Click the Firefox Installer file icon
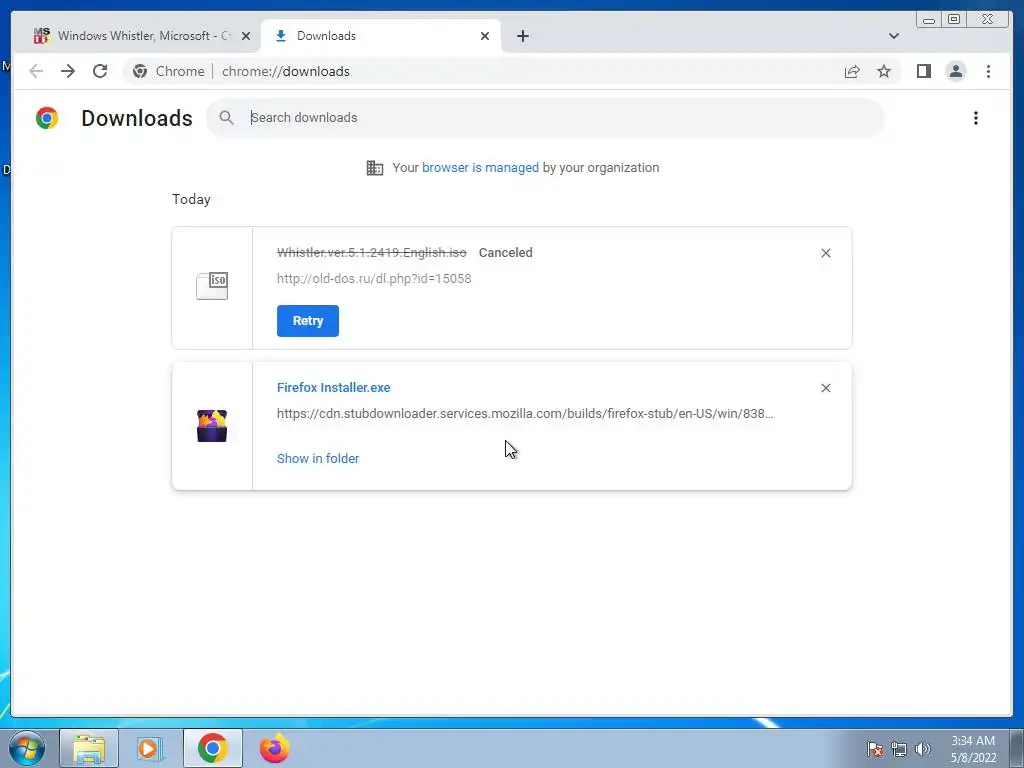This screenshot has height=768, width=1024. click(212, 426)
